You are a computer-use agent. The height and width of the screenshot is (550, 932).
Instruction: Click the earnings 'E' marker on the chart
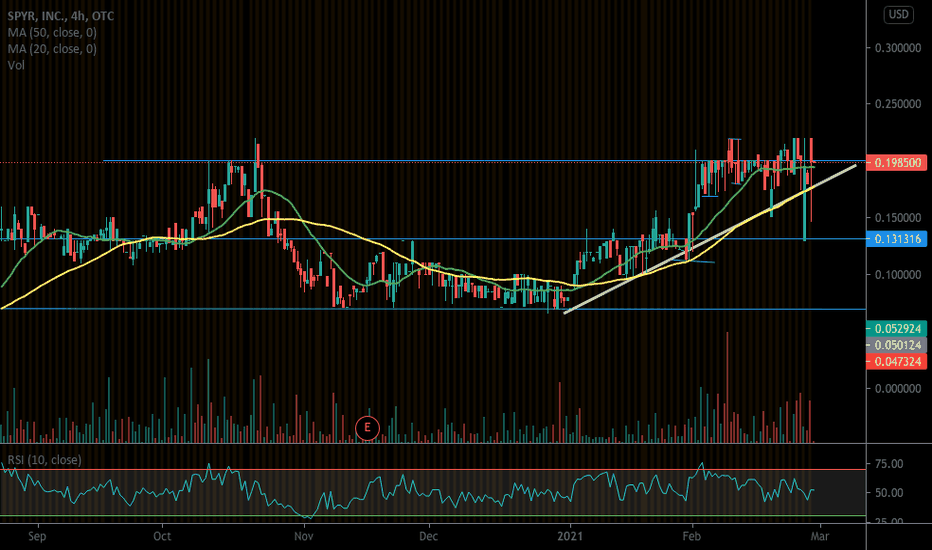[x=367, y=428]
